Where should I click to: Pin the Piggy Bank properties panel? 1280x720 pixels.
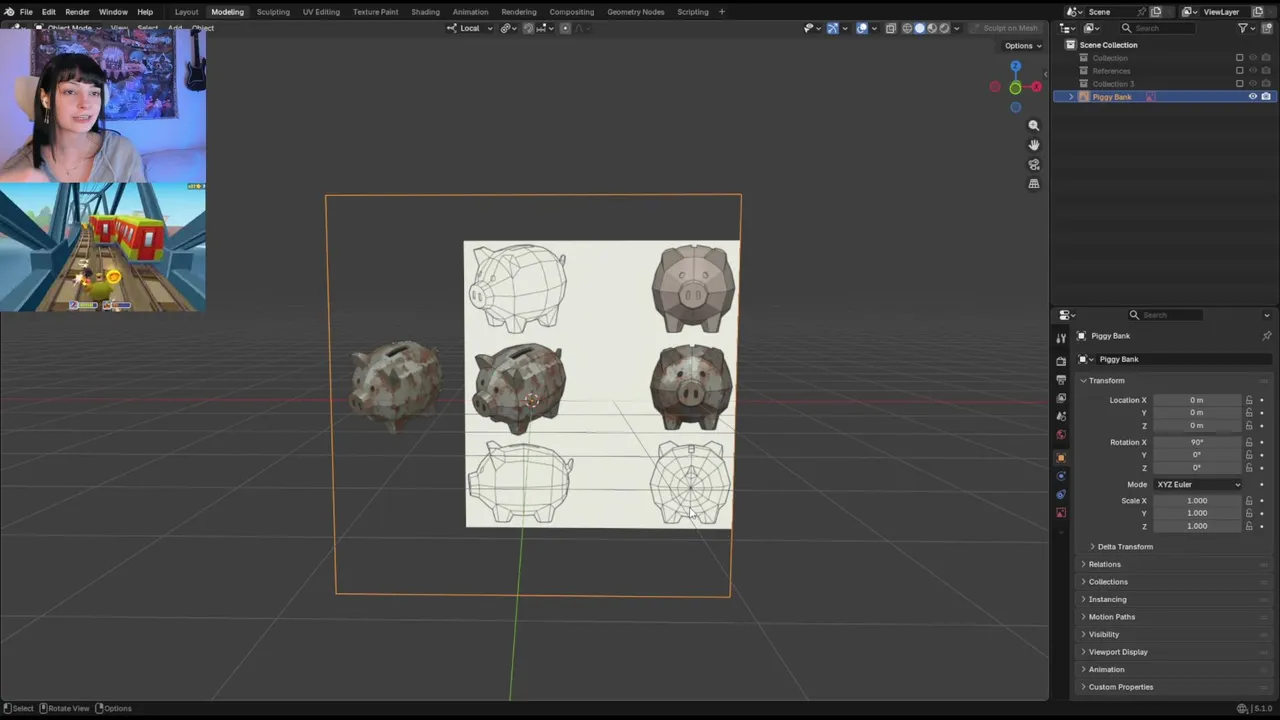pyautogui.click(x=1267, y=336)
